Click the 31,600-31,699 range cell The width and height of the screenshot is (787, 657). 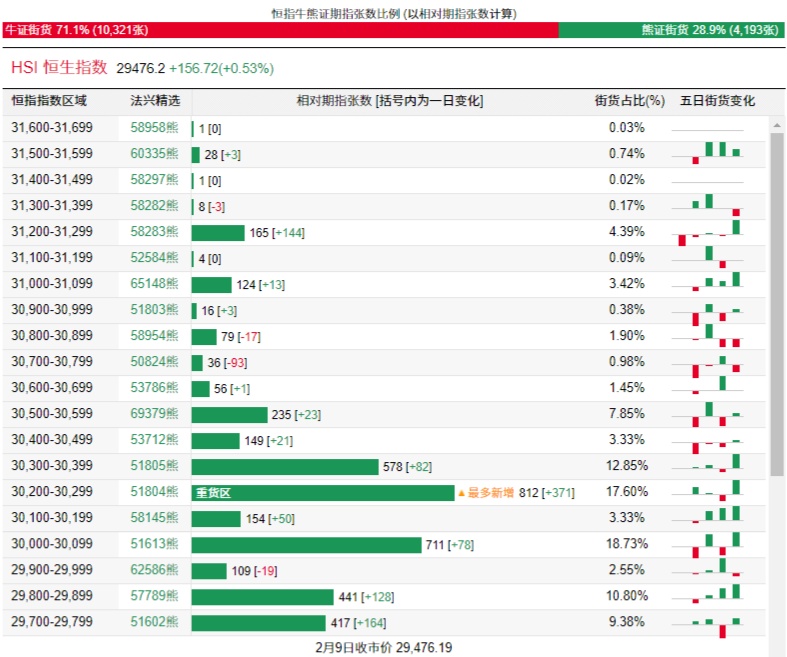click(x=52, y=127)
